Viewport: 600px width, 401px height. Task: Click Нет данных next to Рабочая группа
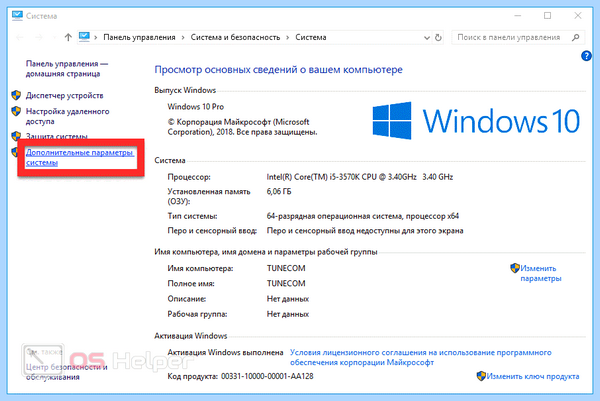point(288,314)
